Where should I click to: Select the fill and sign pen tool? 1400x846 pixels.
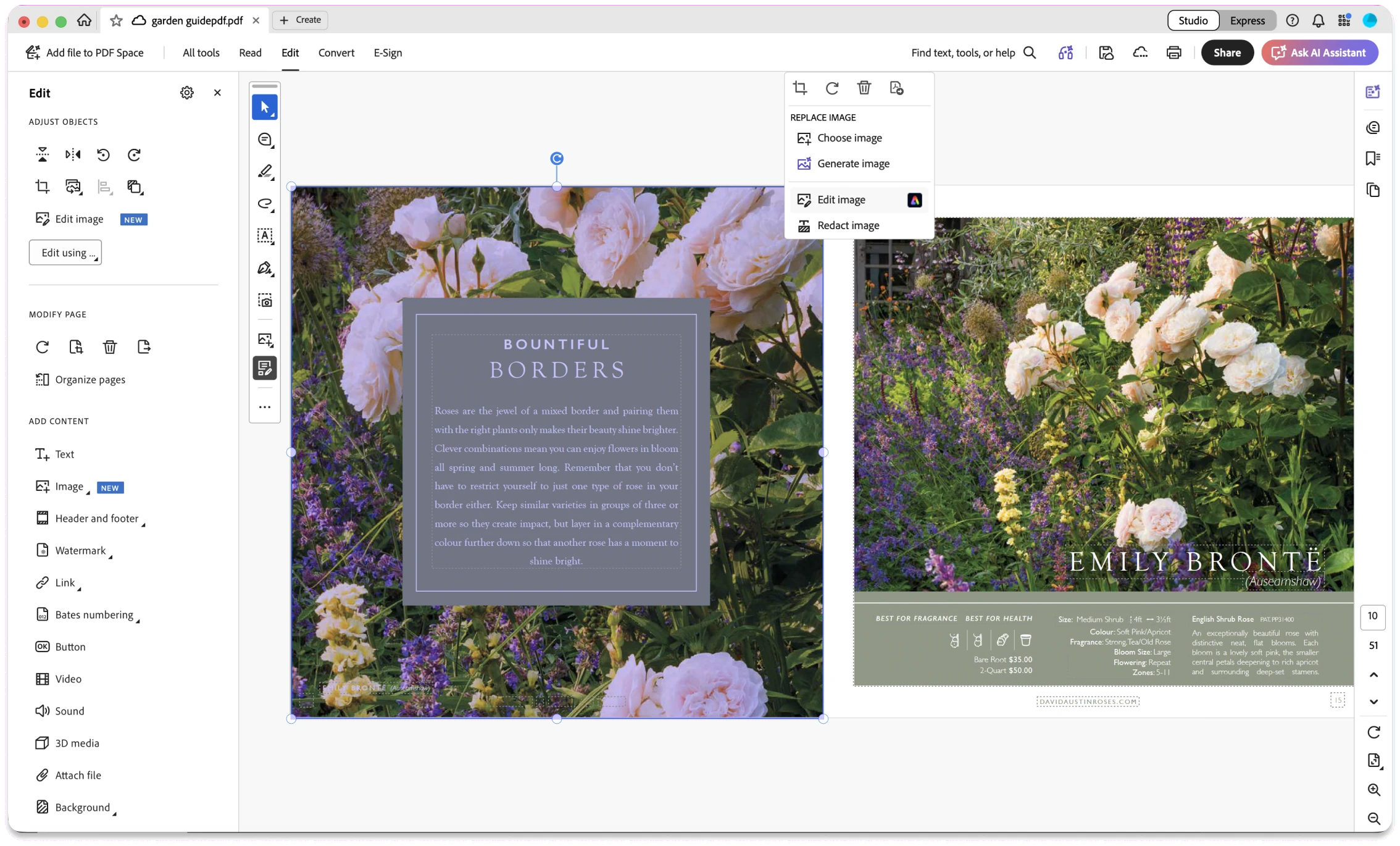pos(265,268)
